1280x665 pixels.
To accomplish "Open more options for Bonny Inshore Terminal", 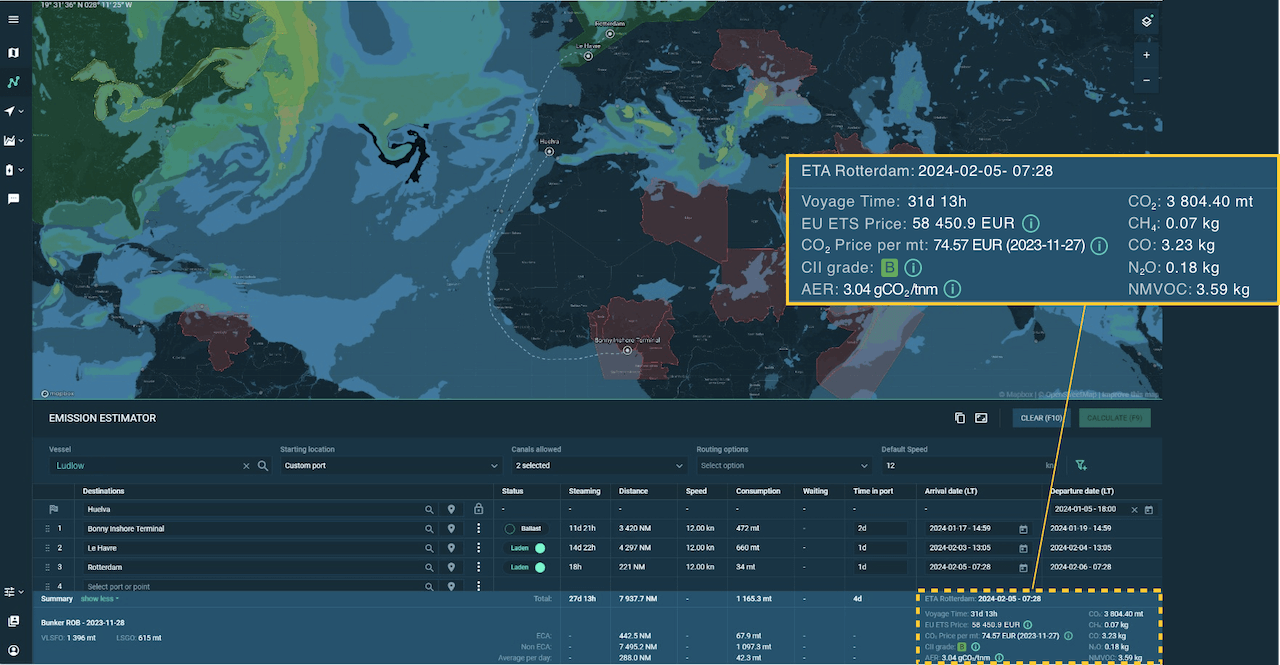I will [478, 528].
